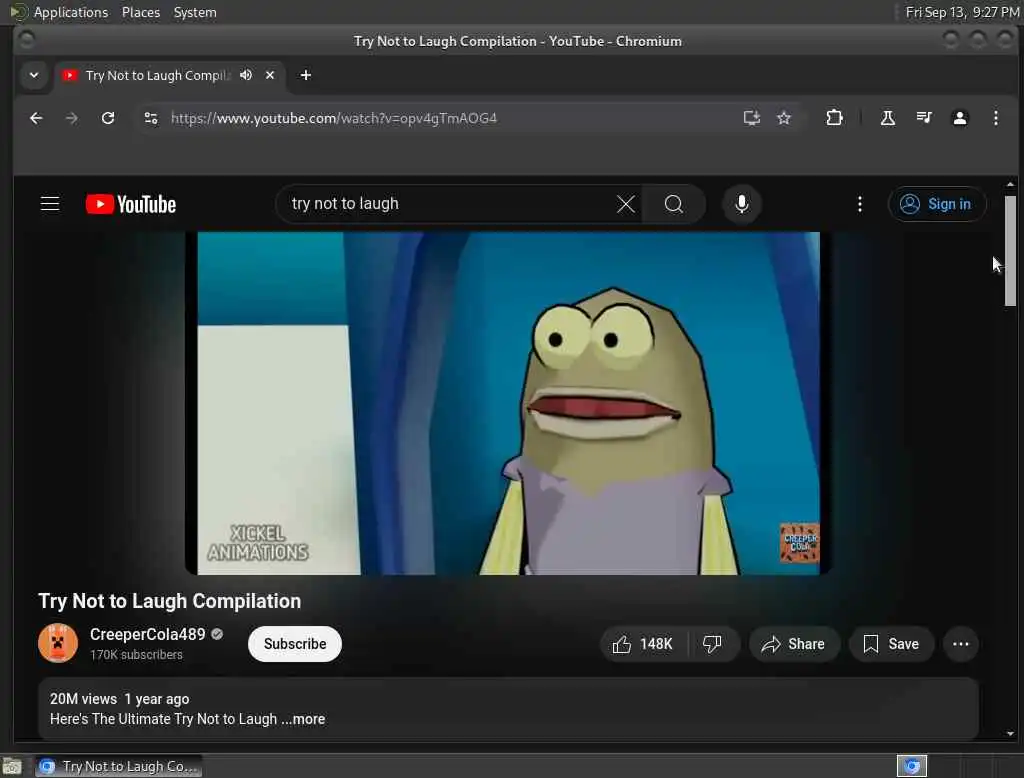The height and width of the screenshot is (778, 1024).
Task: Reload the YouTube page
Action: tap(108, 118)
